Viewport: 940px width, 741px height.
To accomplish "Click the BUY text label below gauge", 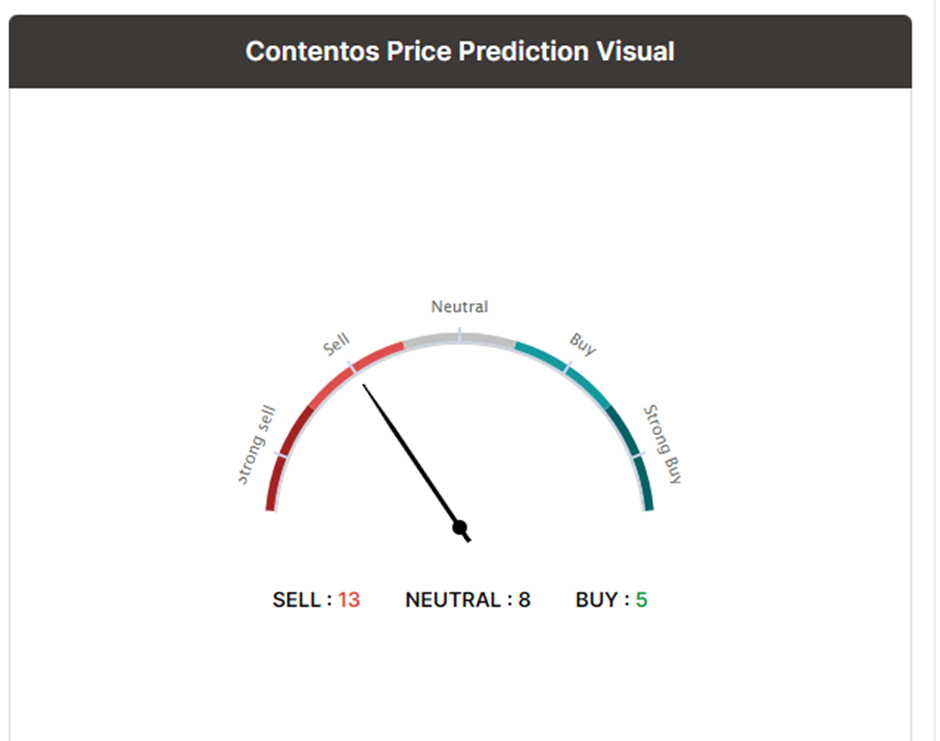I will point(596,600).
